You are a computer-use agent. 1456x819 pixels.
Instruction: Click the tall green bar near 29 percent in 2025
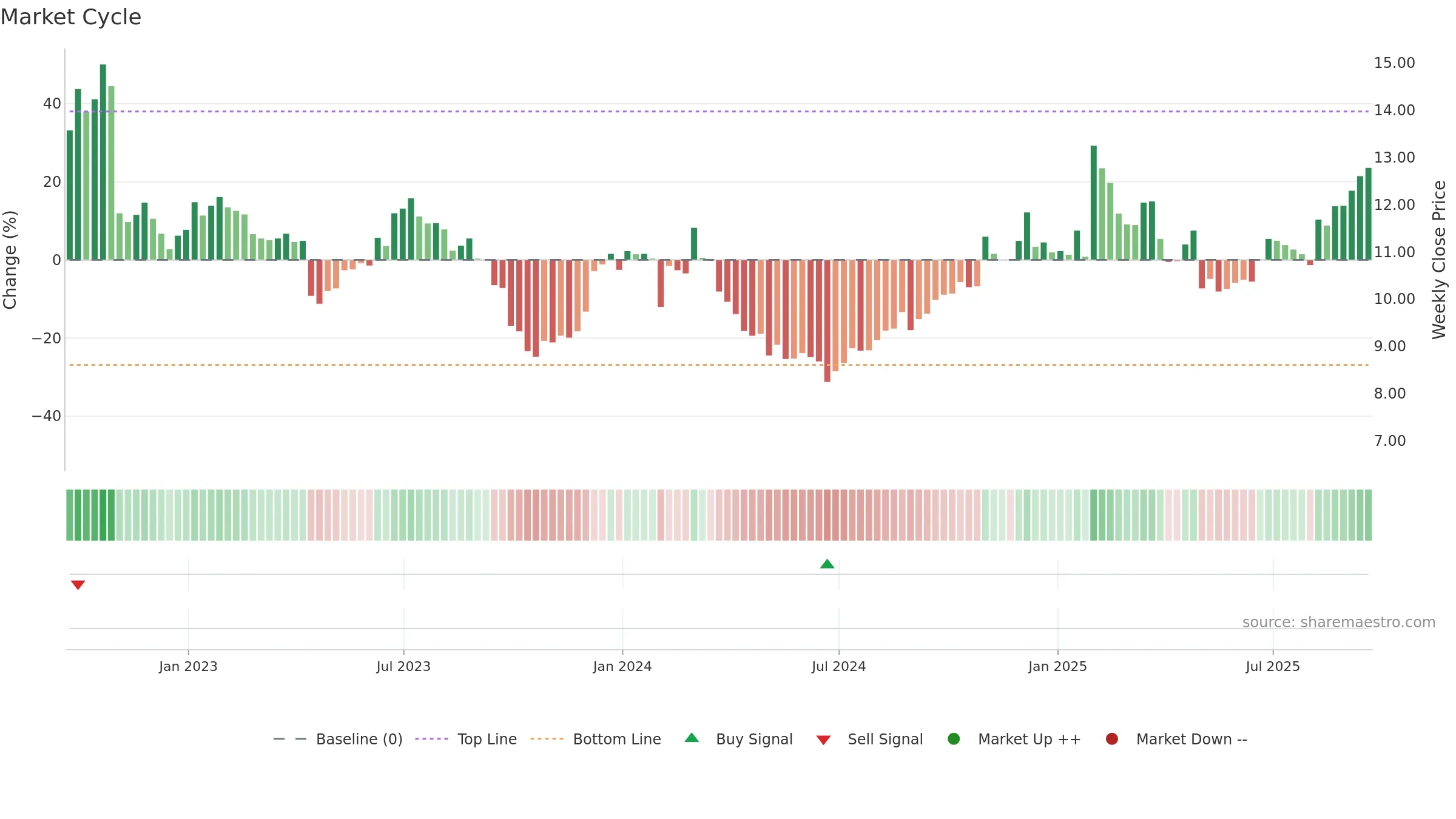point(1094,203)
